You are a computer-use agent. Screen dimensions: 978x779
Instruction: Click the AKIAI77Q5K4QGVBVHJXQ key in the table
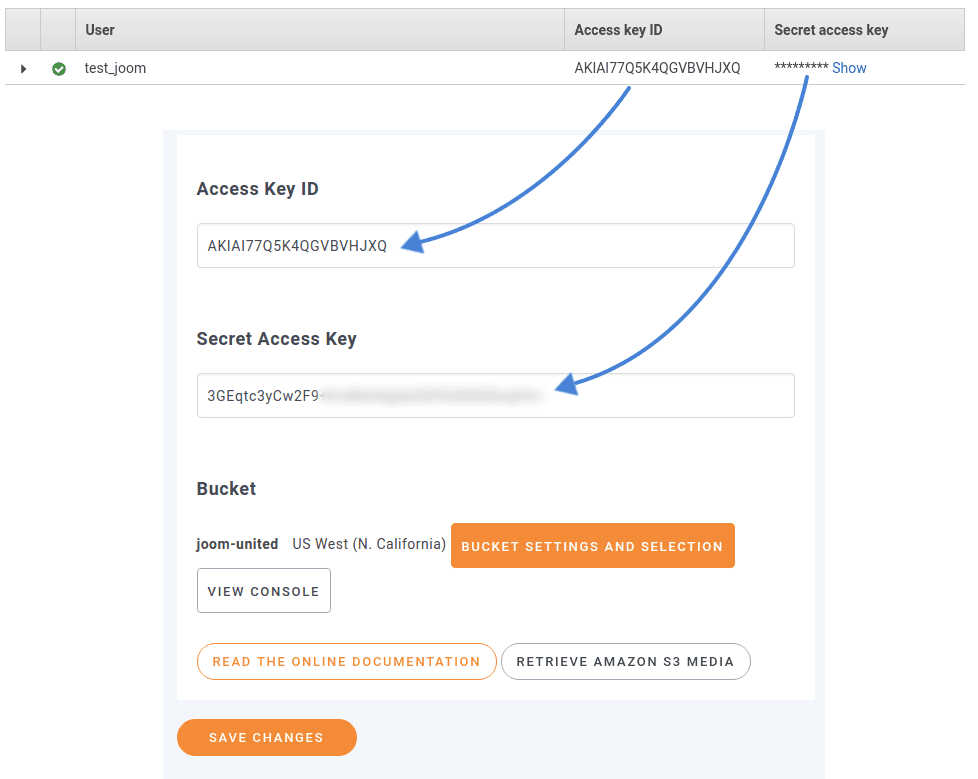coord(657,68)
